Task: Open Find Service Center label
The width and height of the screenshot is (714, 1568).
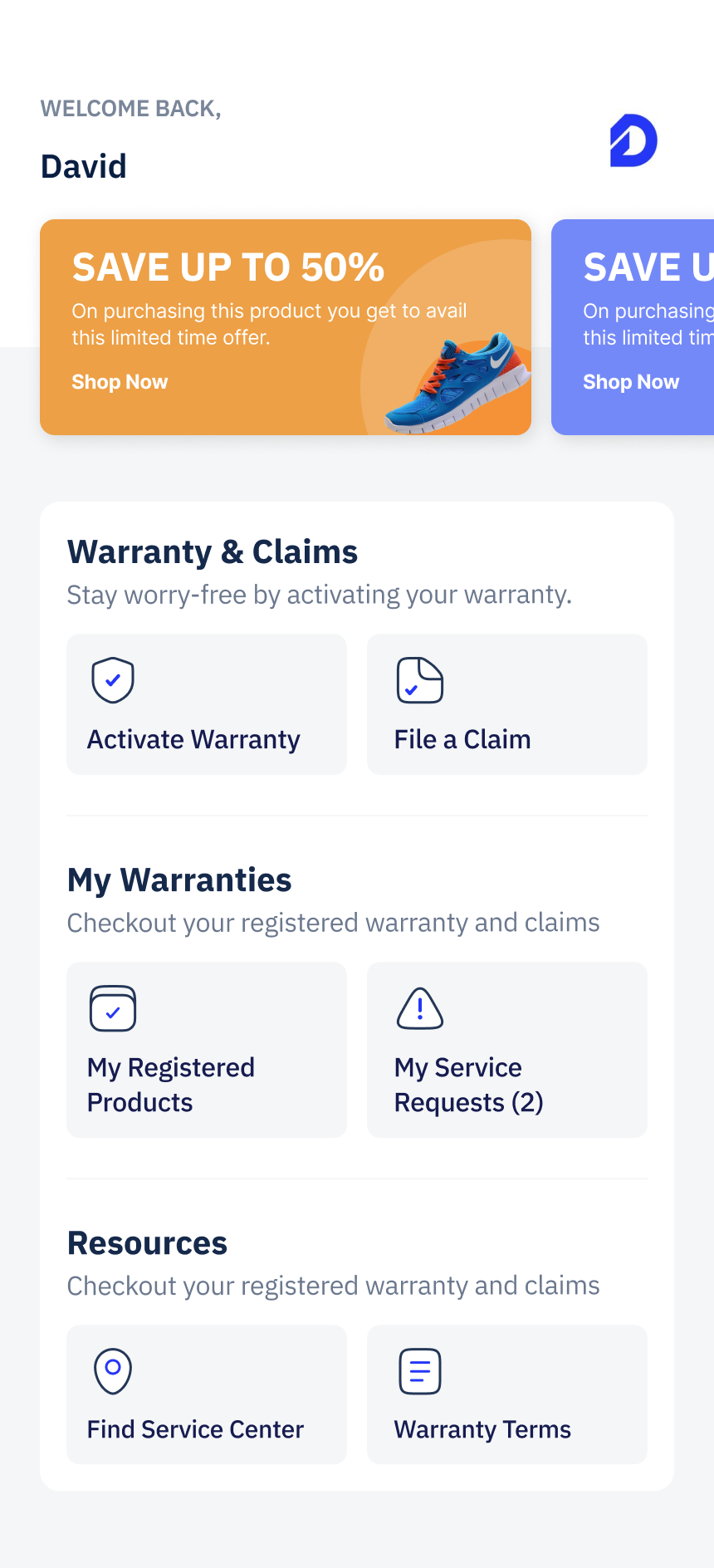Action: tap(195, 1429)
